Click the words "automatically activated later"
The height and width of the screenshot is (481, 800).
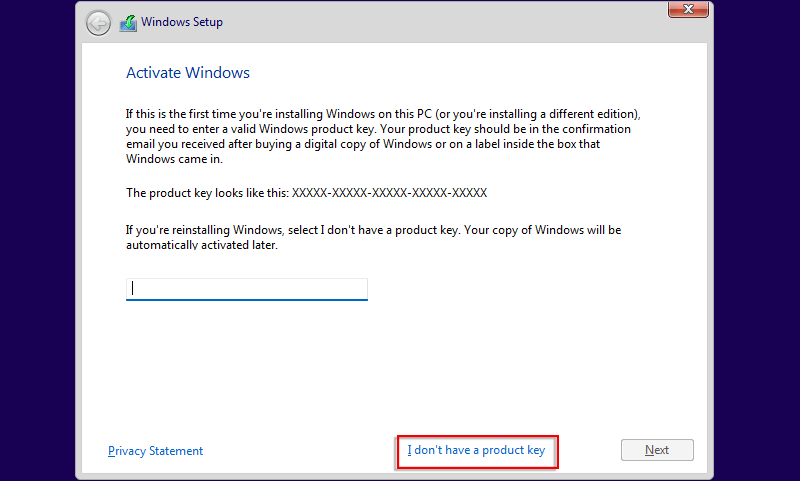click(201, 245)
